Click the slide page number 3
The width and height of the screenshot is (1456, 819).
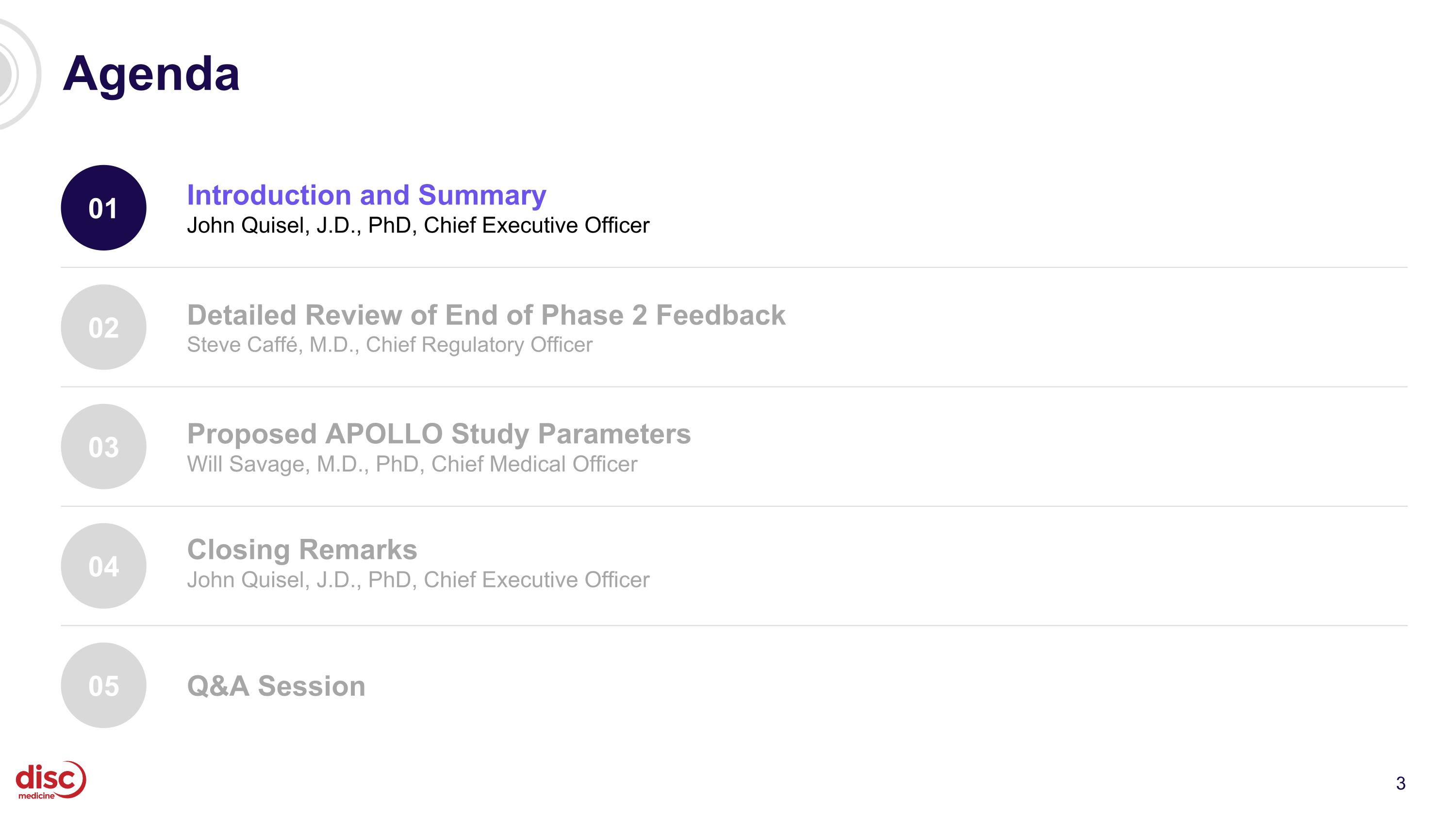(x=1400, y=784)
